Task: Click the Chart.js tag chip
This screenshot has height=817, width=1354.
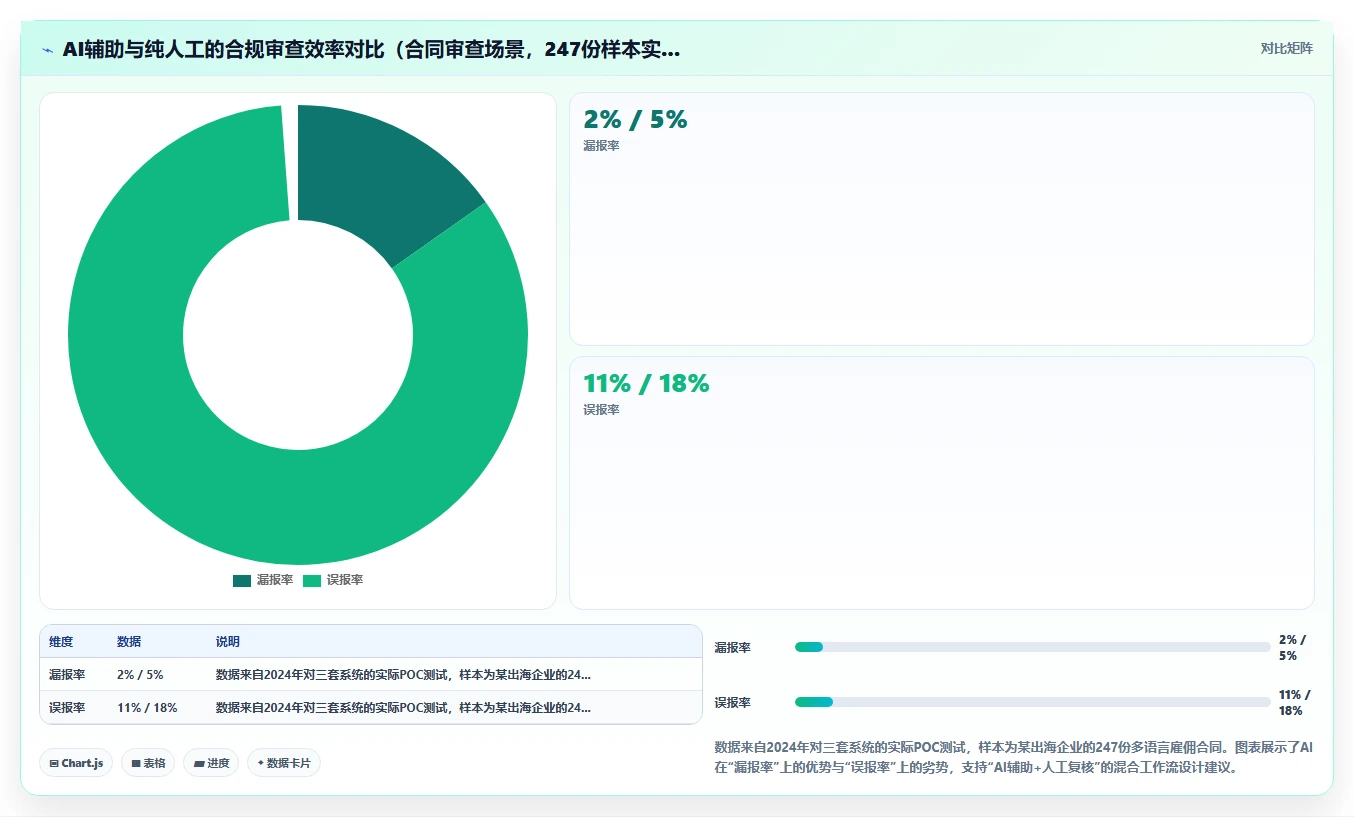Action: click(77, 763)
